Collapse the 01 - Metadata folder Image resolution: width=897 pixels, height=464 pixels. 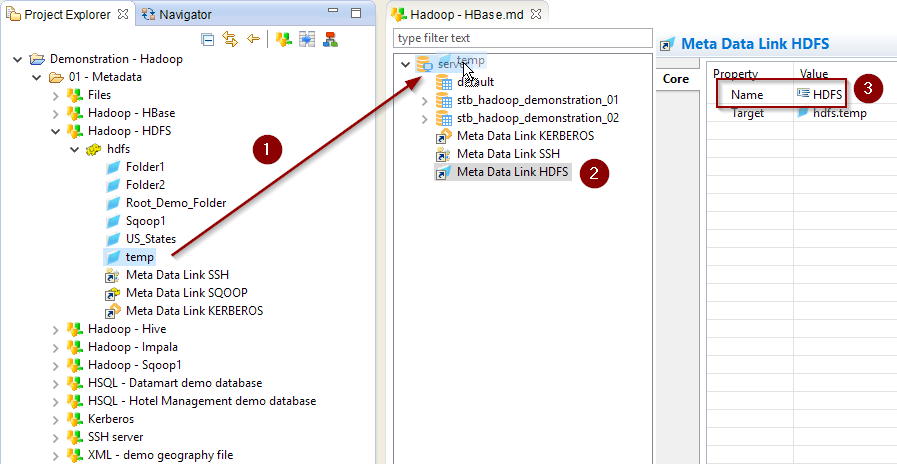pyautogui.click(x=37, y=77)
